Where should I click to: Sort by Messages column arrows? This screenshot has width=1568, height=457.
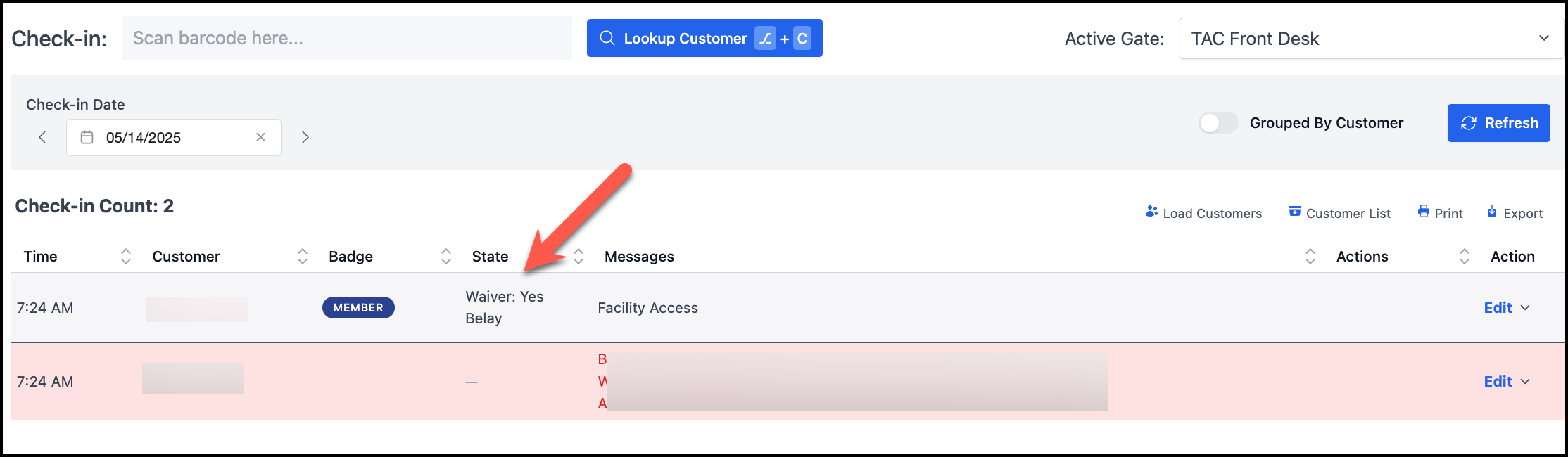tap(1310, 256)
